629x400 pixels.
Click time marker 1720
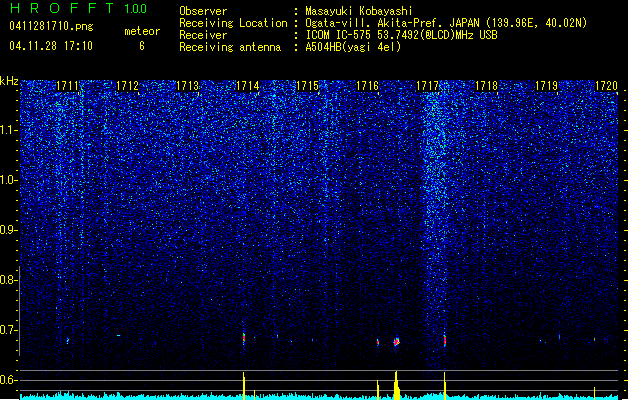click(606, 86)
